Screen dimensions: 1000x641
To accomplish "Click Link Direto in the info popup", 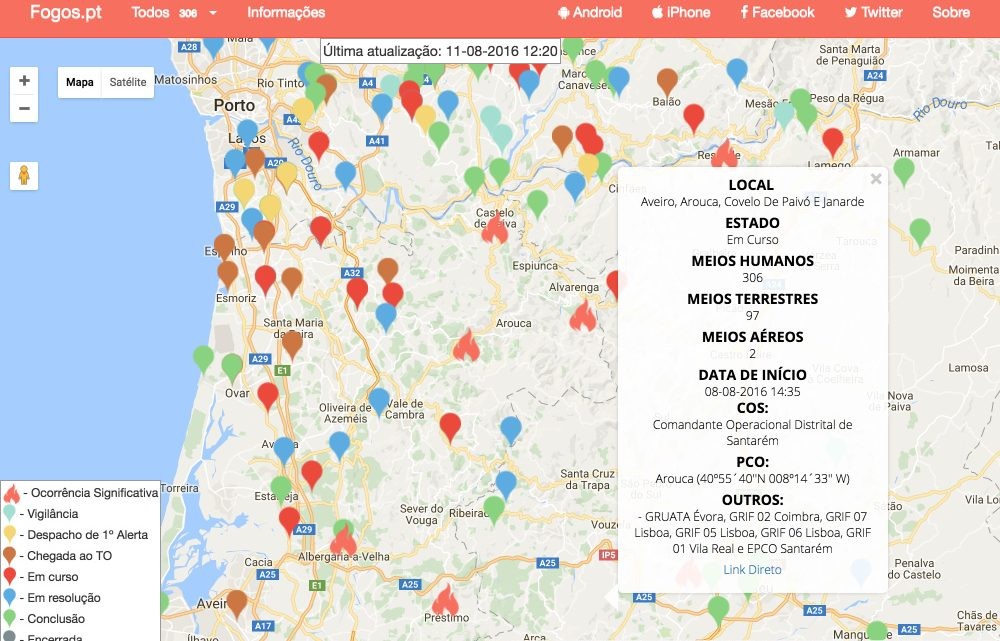I will (x=752, y=570).
